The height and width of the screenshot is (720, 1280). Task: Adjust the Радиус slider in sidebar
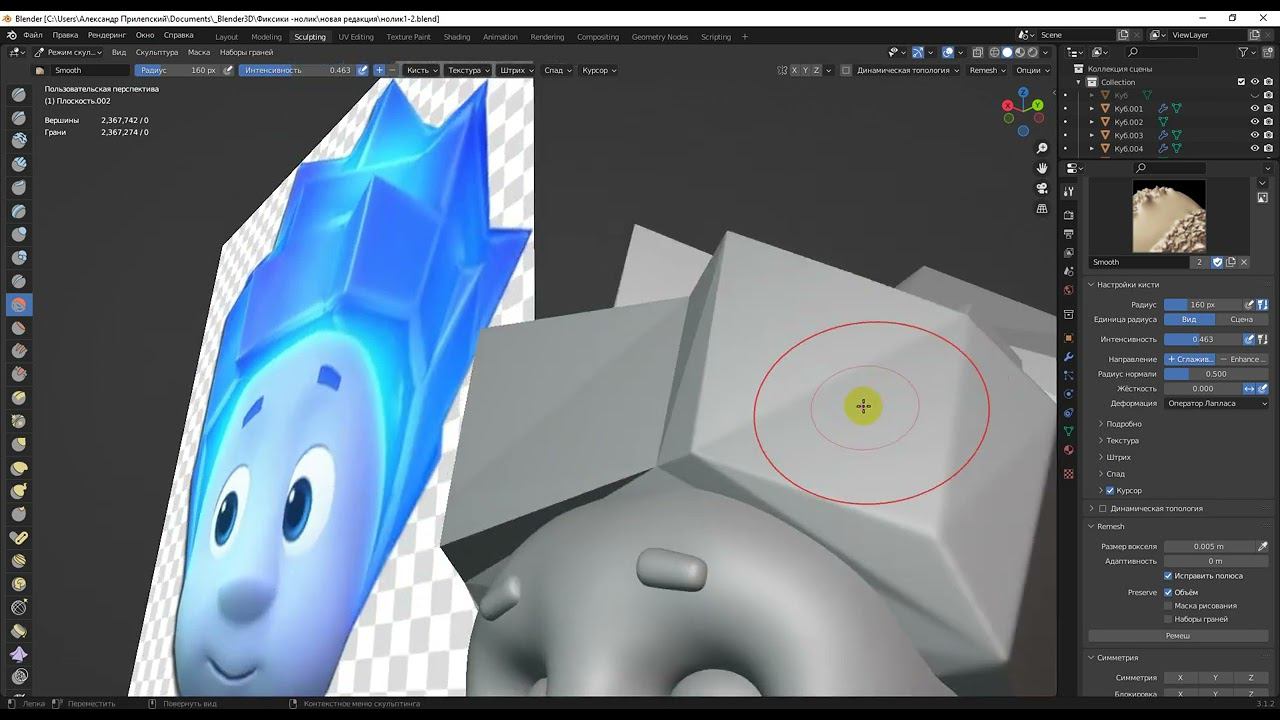click(1203, 305)
